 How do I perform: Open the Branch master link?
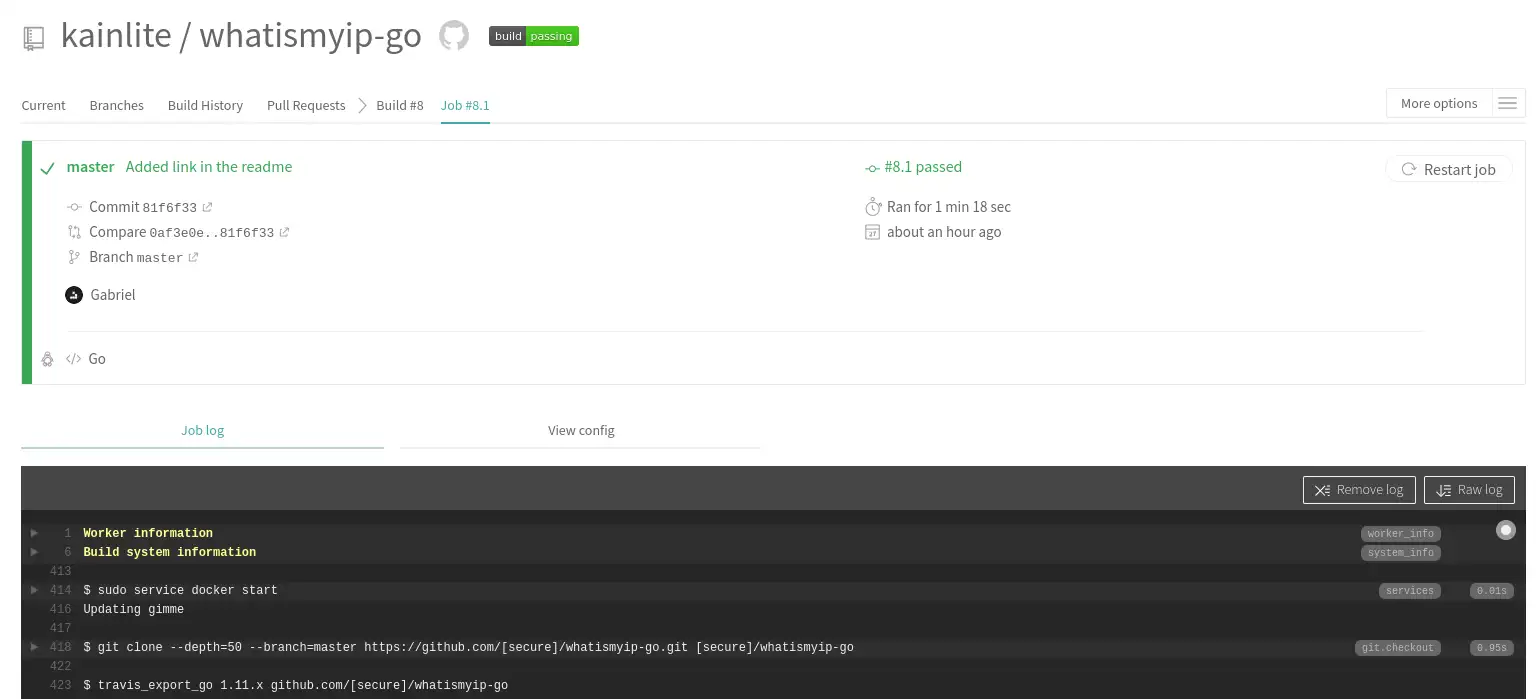click(160, 258)
